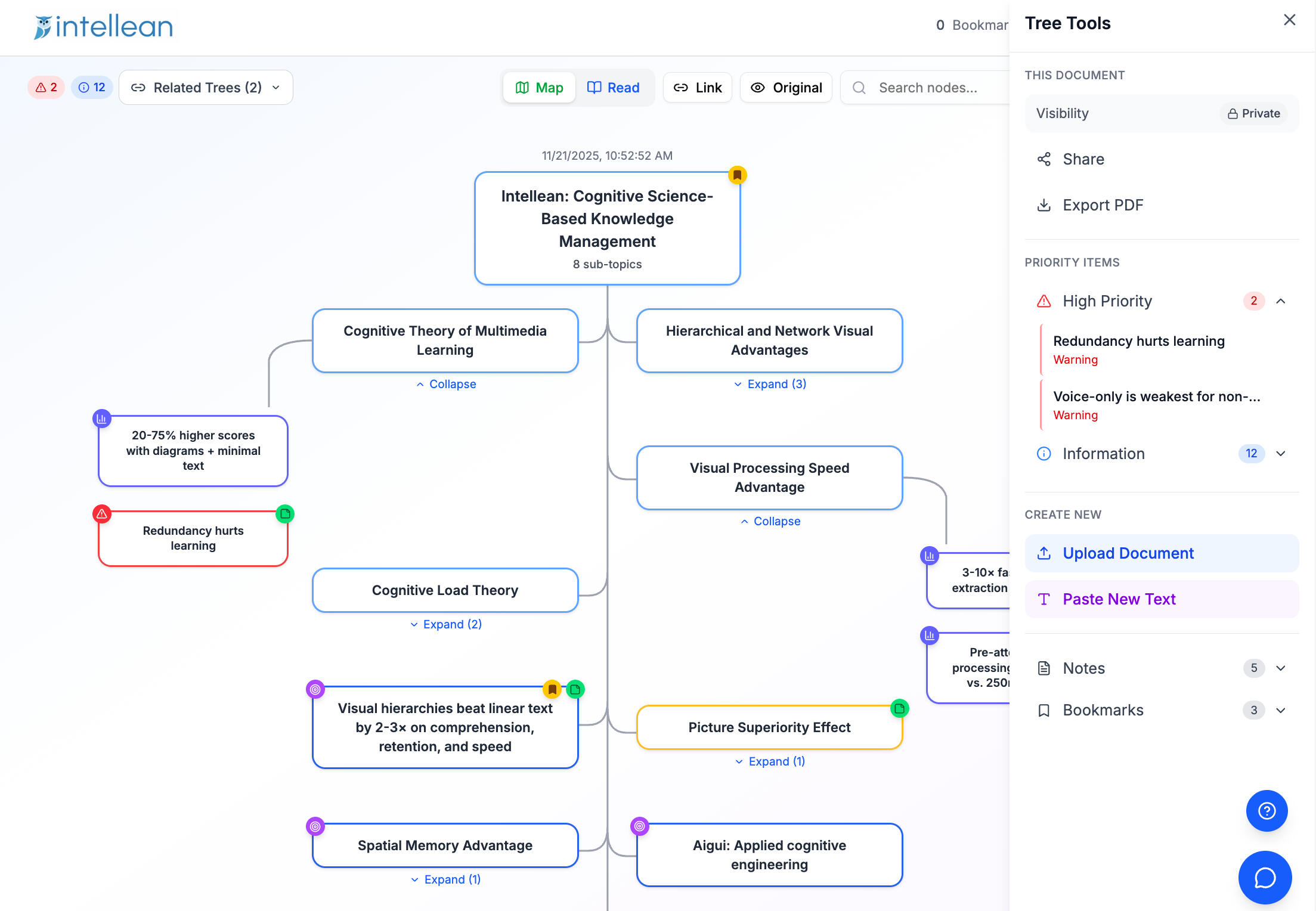
Task: Switch to the Map view tab
Action: 539,88
